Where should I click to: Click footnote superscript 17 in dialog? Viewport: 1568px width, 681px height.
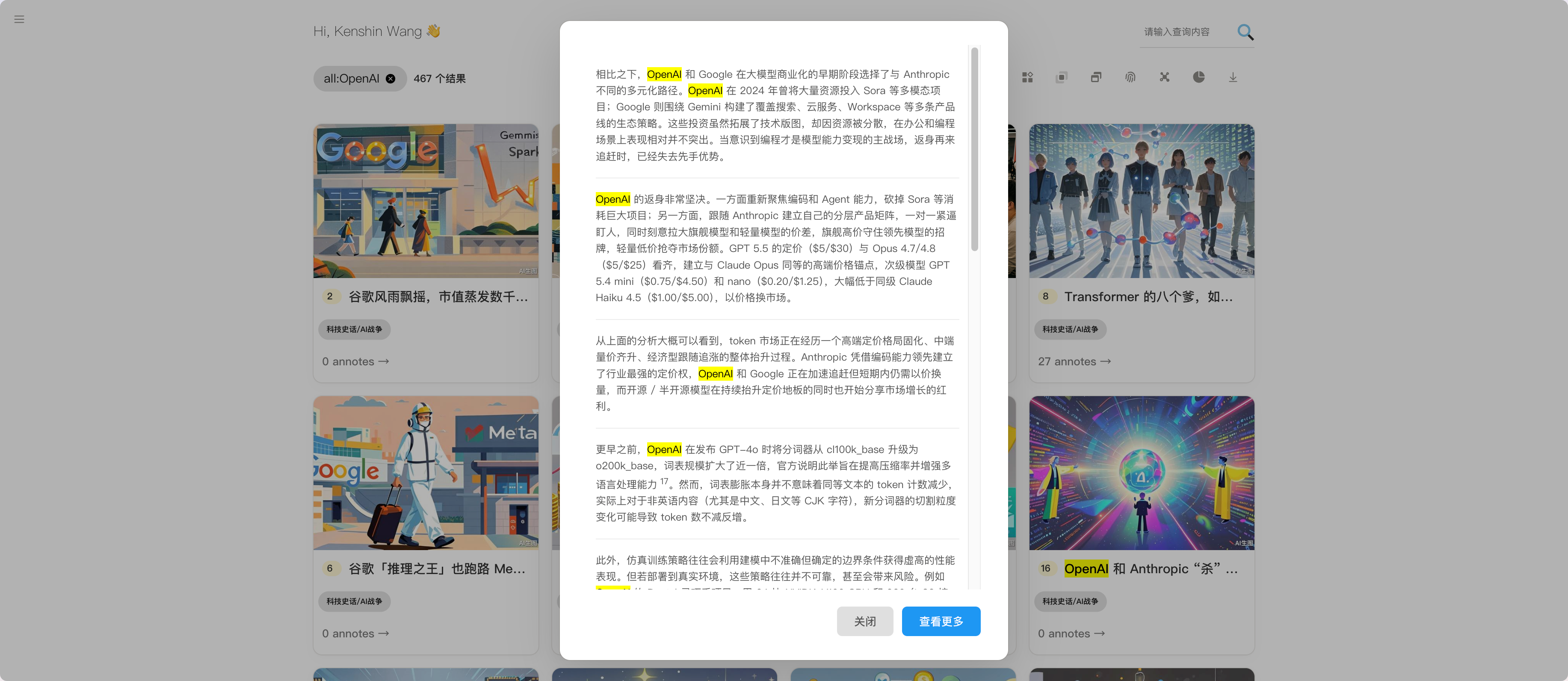click(664, 481)
